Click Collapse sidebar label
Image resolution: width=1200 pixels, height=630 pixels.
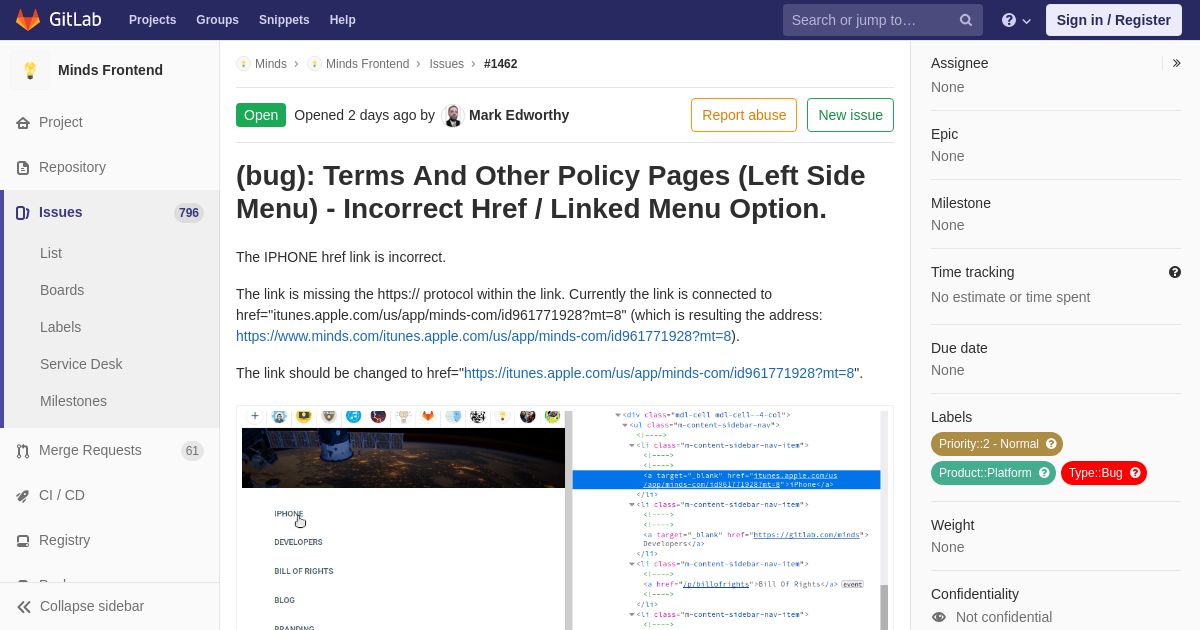[92, 606]
